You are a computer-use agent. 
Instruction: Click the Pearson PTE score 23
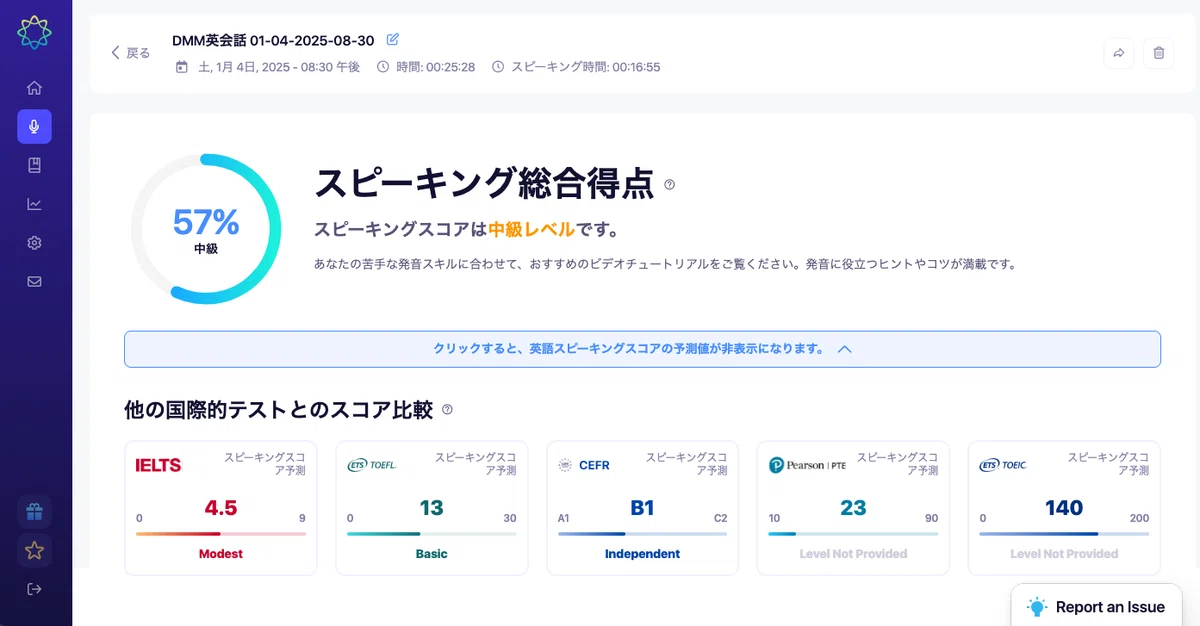tap(853, 508)
